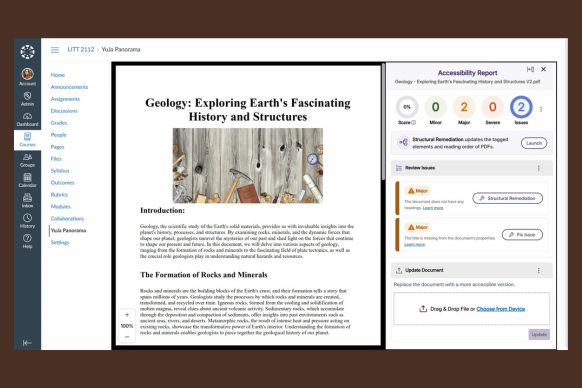Screen dimensions: 582x388
Task: Toggle the course menu hamburger icon
Action: [55, 50]
